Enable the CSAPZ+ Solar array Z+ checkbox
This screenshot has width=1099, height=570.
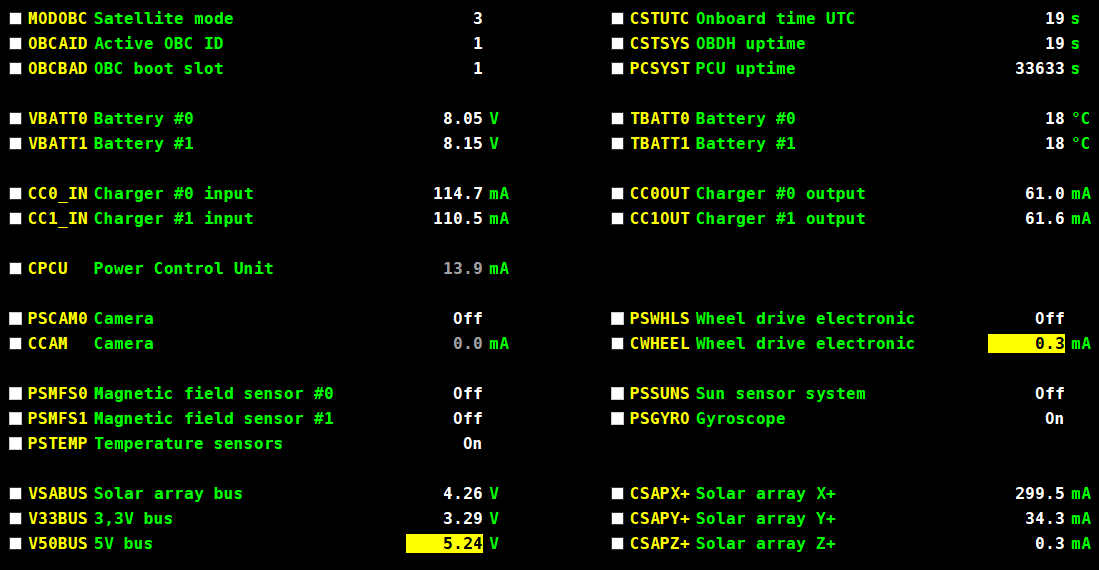tap(617, 543)
